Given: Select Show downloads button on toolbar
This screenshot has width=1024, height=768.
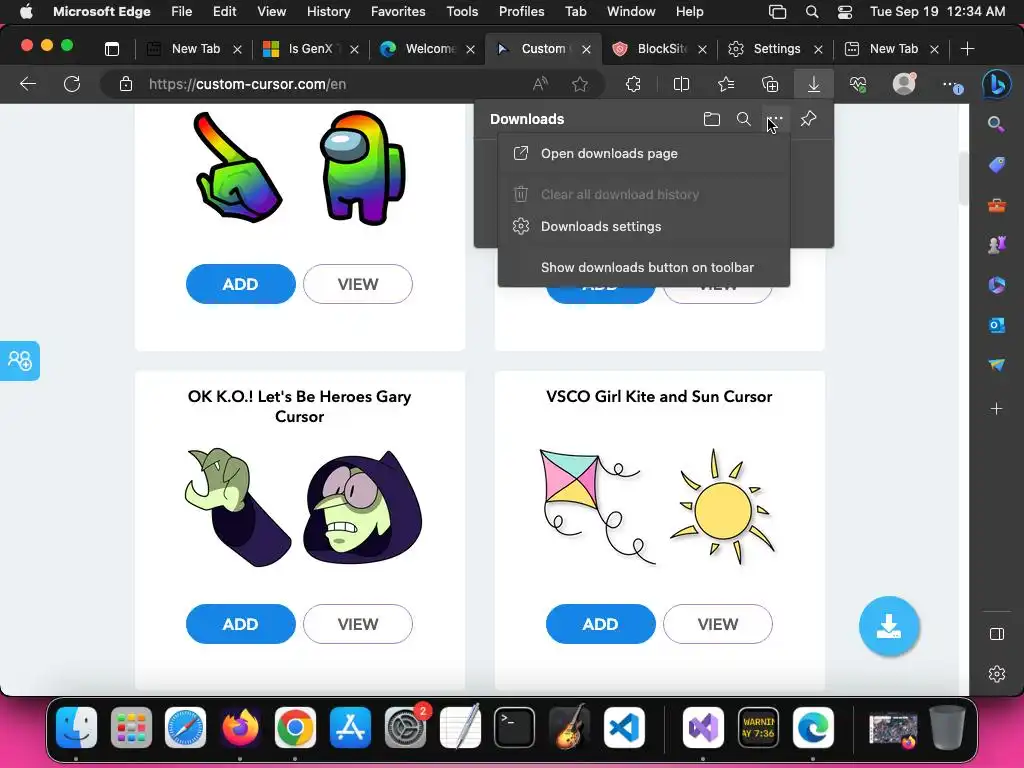Looking at the screenshot, I should 644,268.
